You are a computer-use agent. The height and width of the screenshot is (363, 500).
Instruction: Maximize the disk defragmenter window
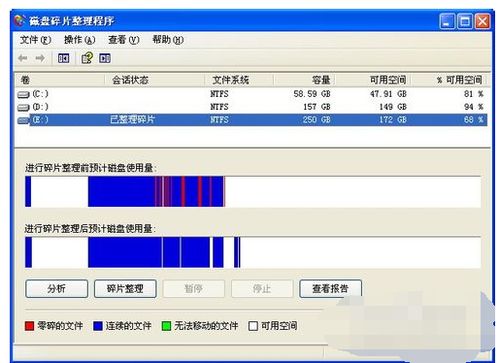click(x=465, y=21)
